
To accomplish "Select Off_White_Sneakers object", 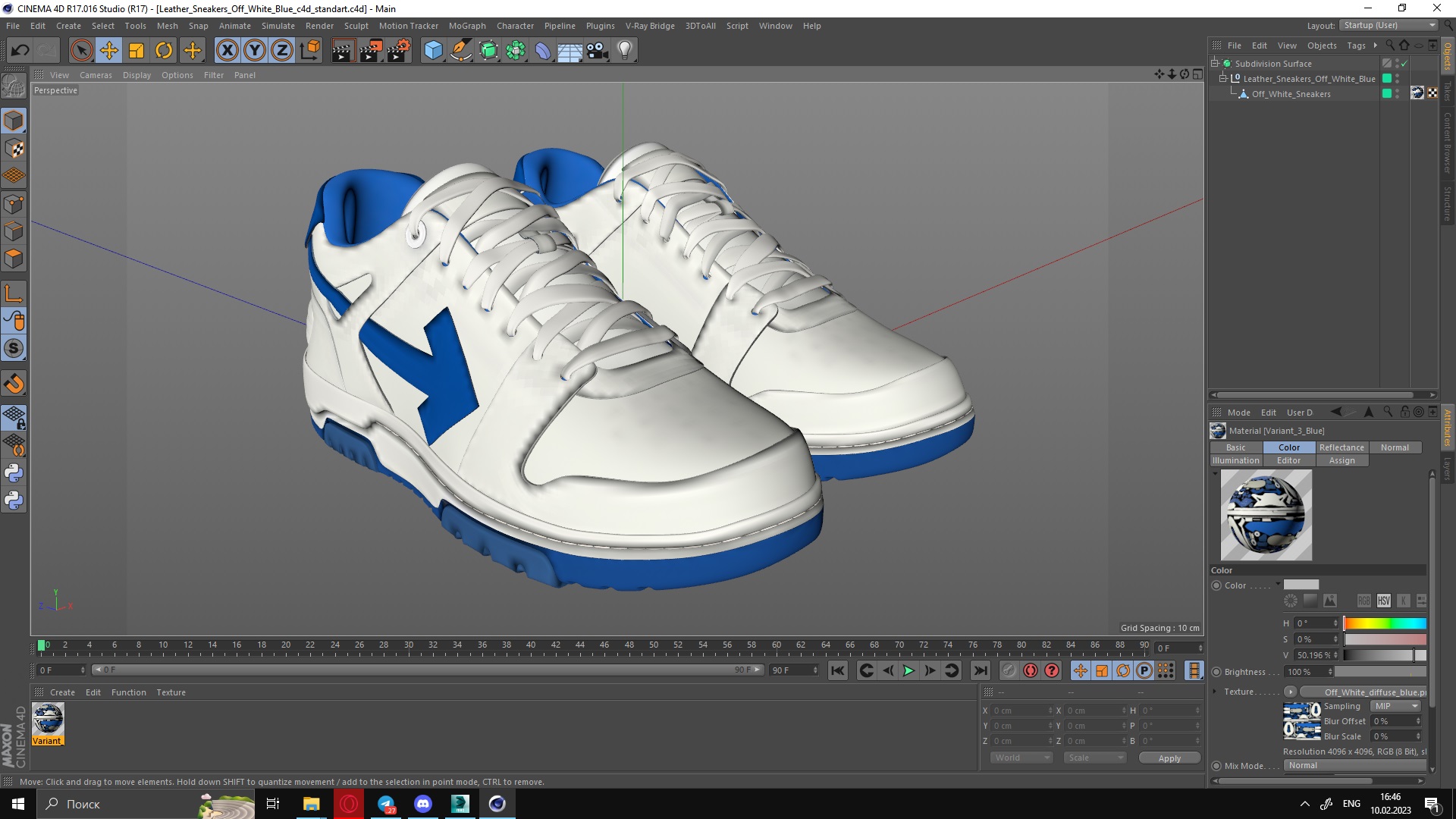I will (1291, 94).
